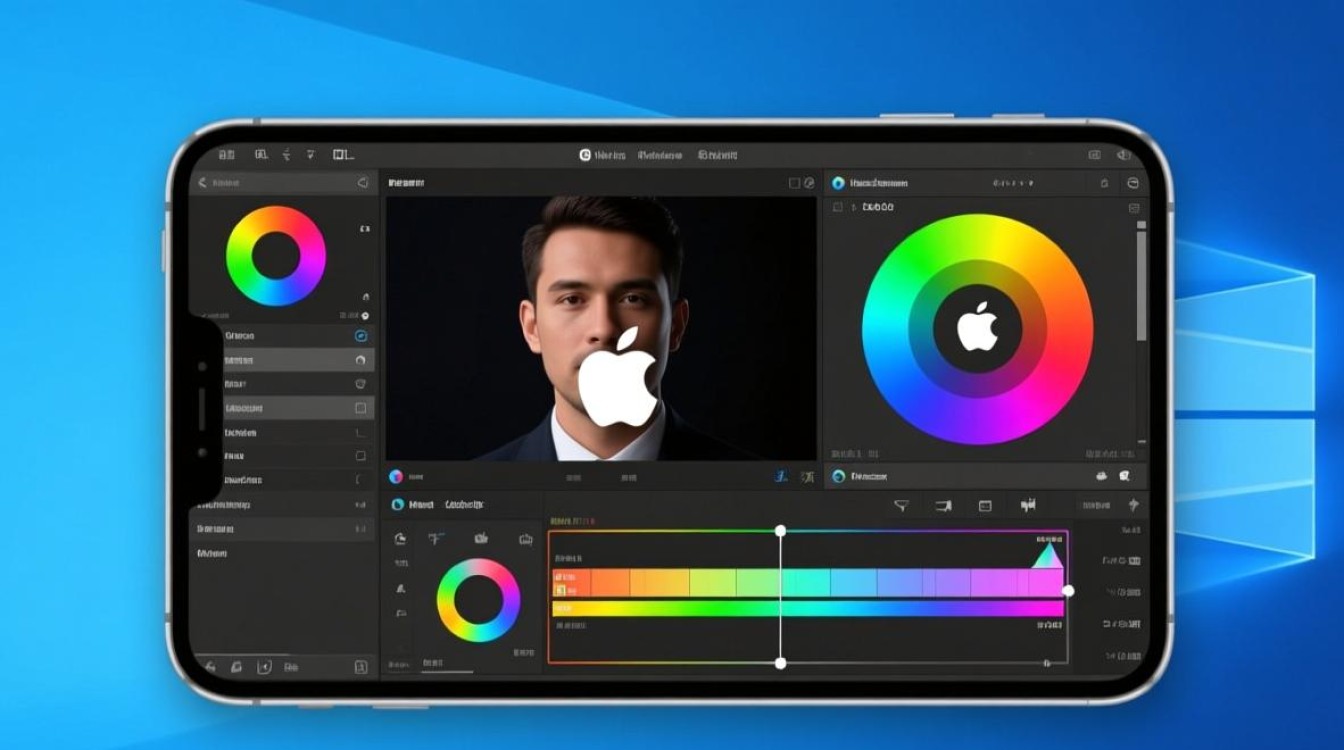Click the Apple logo inside the large color wheel

(977, 328)
